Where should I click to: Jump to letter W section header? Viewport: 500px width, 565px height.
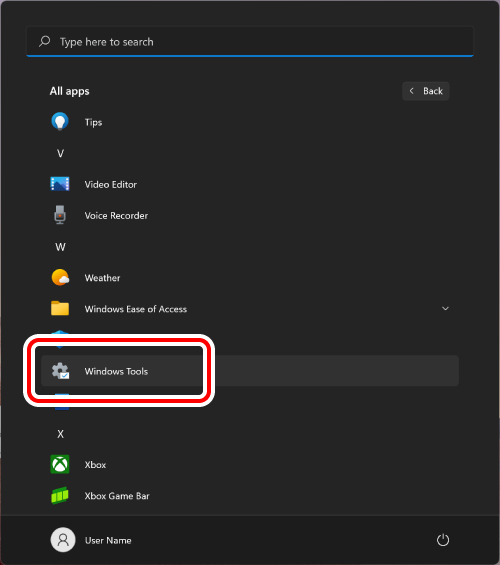[60, 247]
